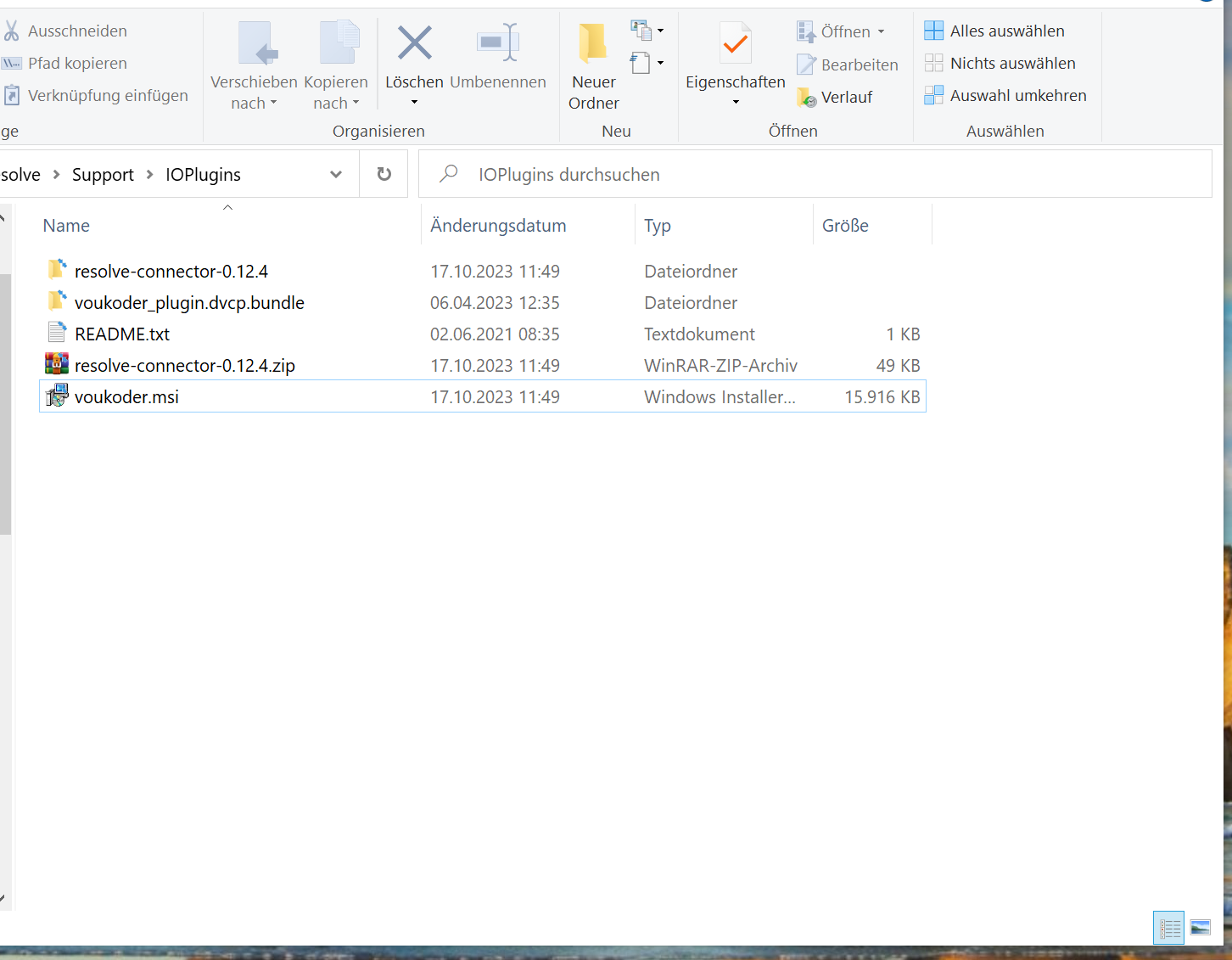Switch to details view icon
This screenshot has height=960, width=1232.
pyautogui.click(x=1169, y=928)
